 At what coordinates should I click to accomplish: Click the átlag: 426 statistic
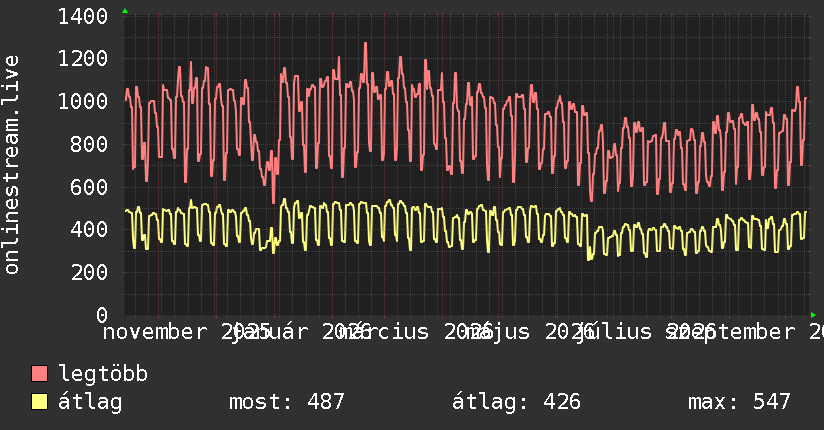pos(517,402)
